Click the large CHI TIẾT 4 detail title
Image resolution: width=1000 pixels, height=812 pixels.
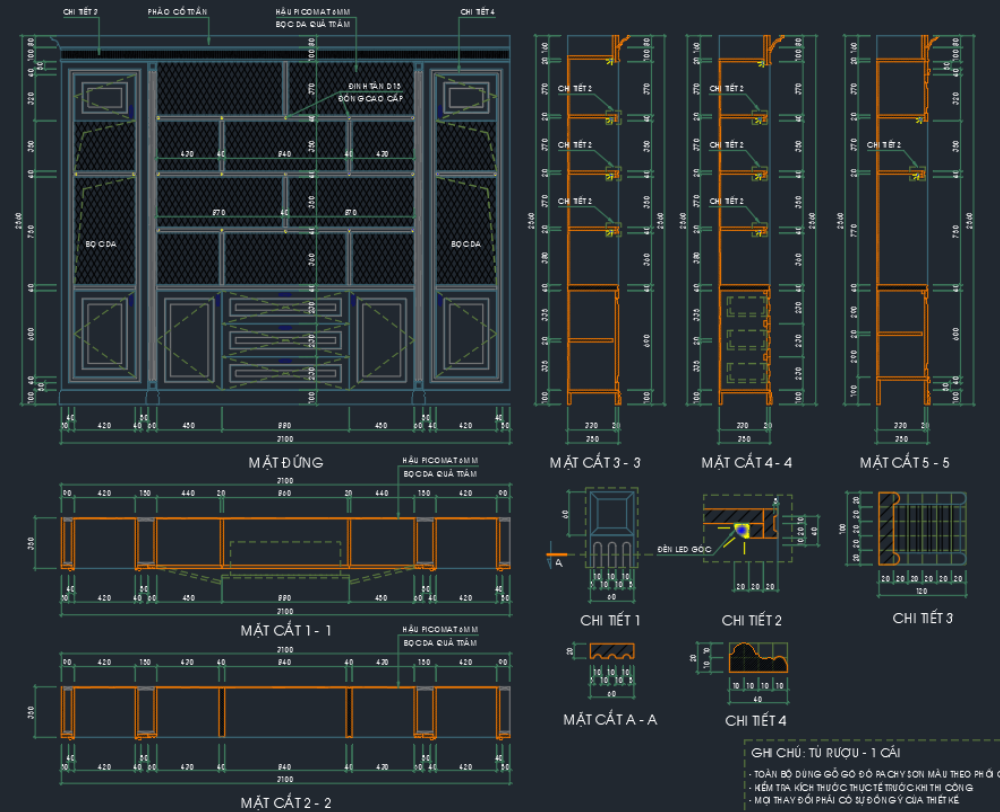coord(755,721)
